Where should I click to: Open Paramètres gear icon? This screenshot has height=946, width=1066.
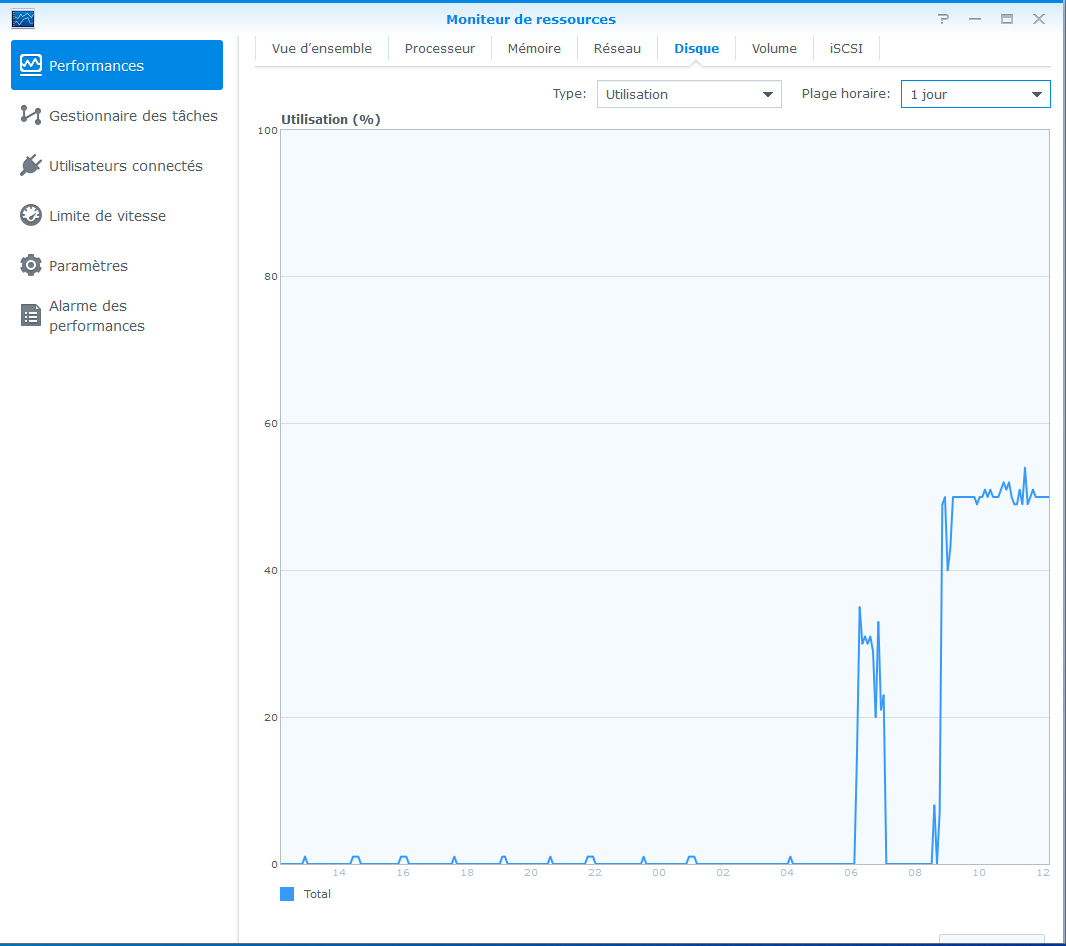click(x=31, y=266)
